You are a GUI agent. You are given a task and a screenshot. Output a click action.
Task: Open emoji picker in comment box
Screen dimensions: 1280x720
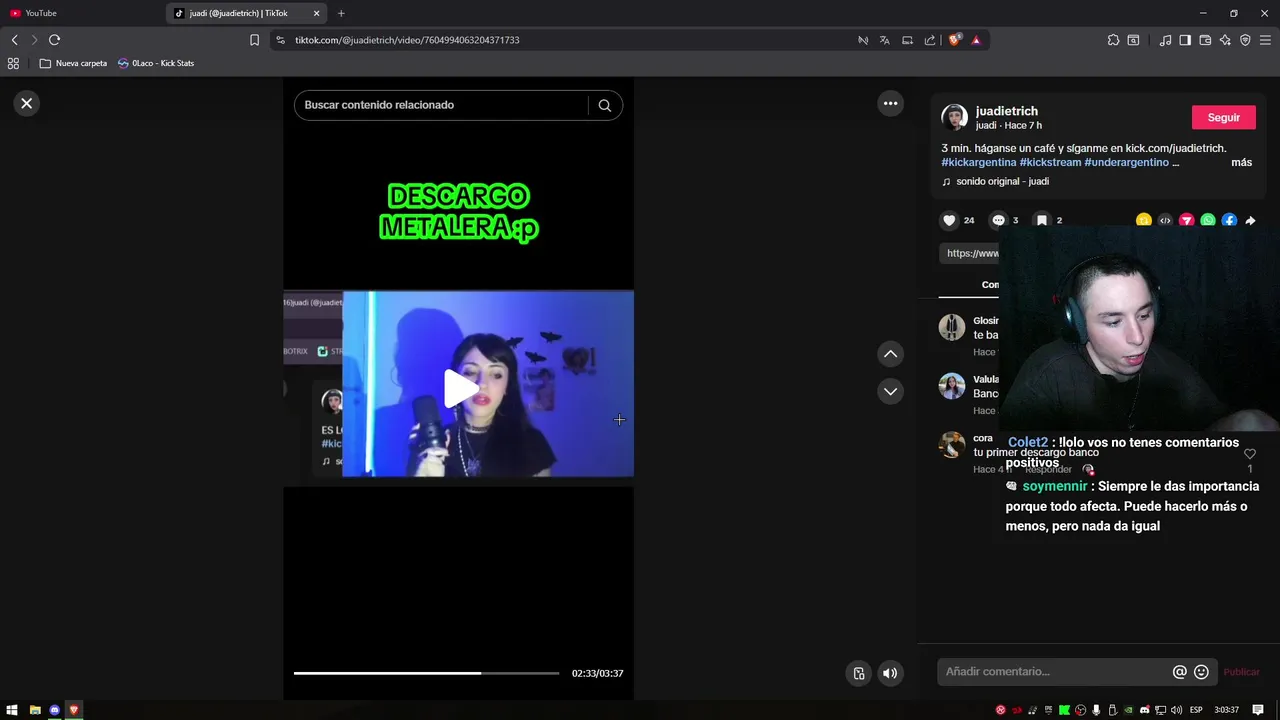click(x=1201, y=672)
